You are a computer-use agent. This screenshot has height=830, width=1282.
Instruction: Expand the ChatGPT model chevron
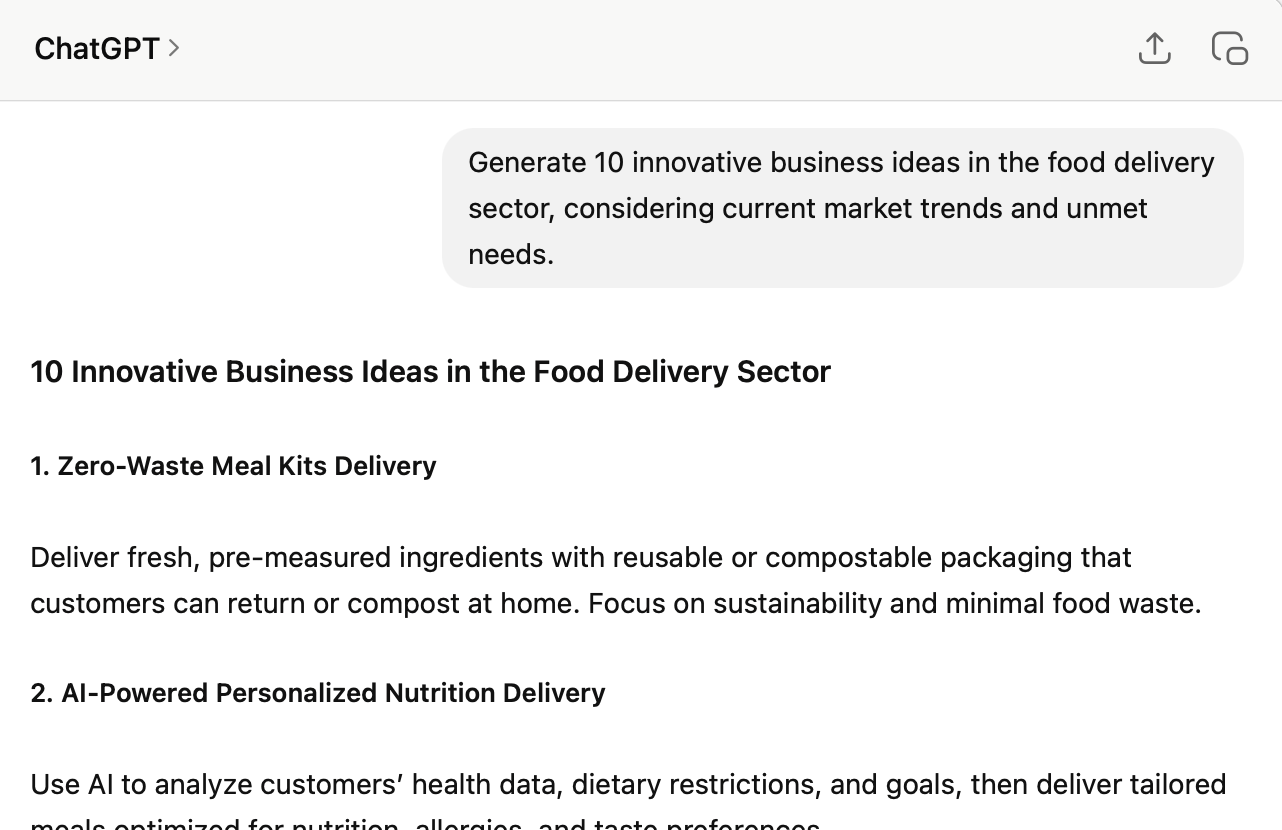click(174, 48)
